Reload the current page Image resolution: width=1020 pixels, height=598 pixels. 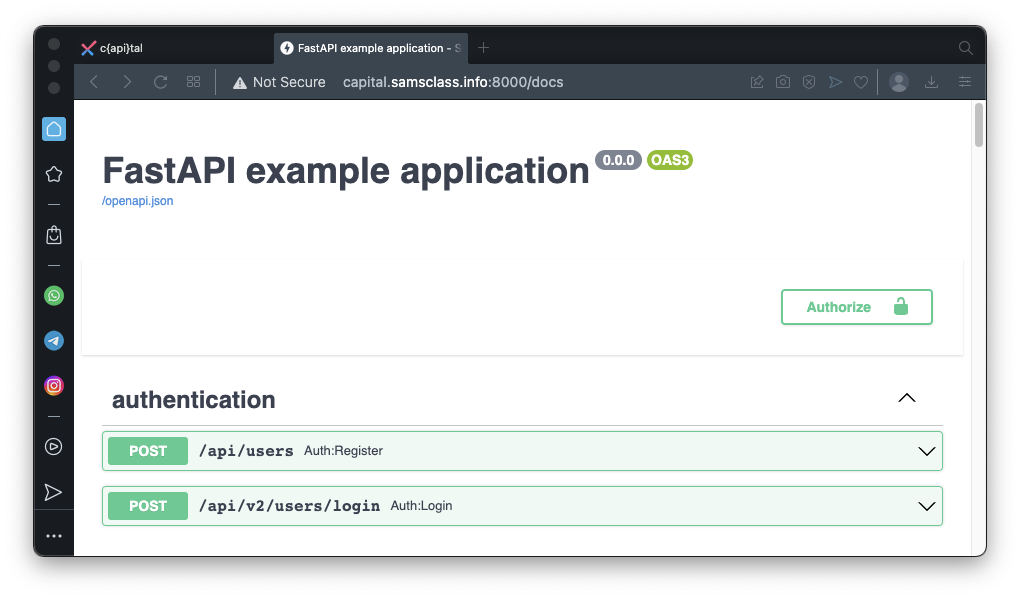(160, 82)
